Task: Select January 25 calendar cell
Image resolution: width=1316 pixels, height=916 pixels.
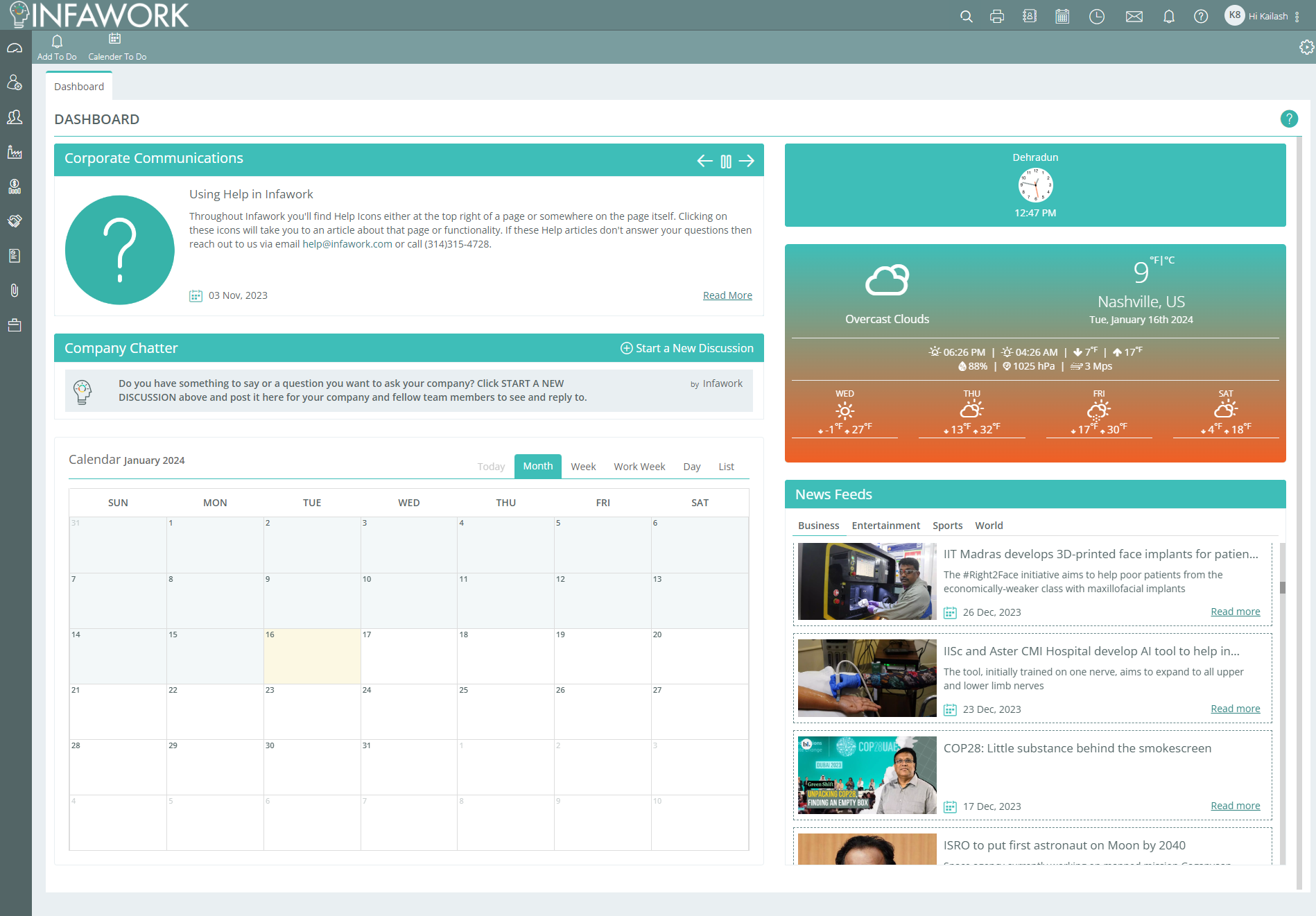Action: point(505,711)
